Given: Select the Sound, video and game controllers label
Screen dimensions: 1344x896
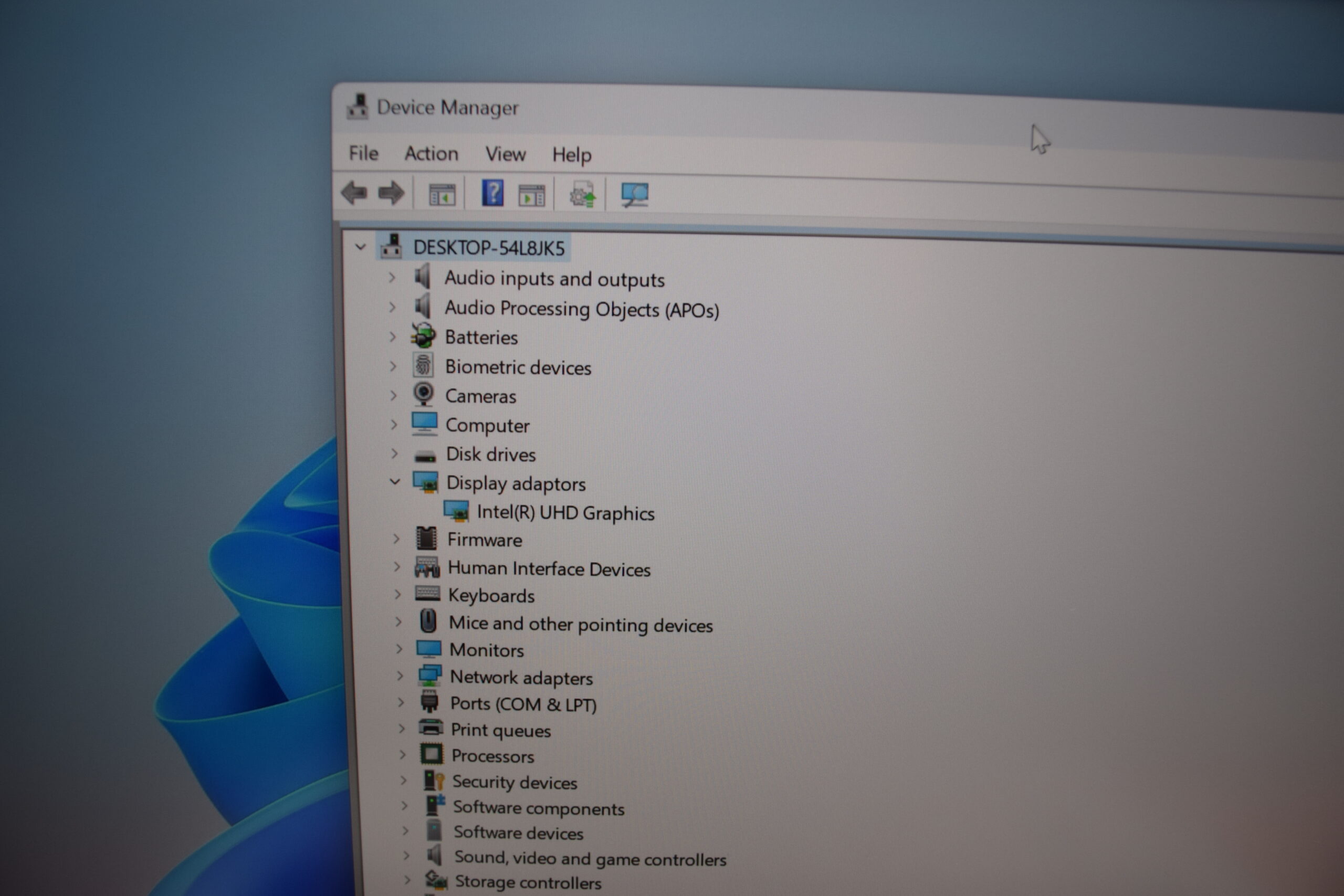Looking at the screenshot, I should pos(590,858).
